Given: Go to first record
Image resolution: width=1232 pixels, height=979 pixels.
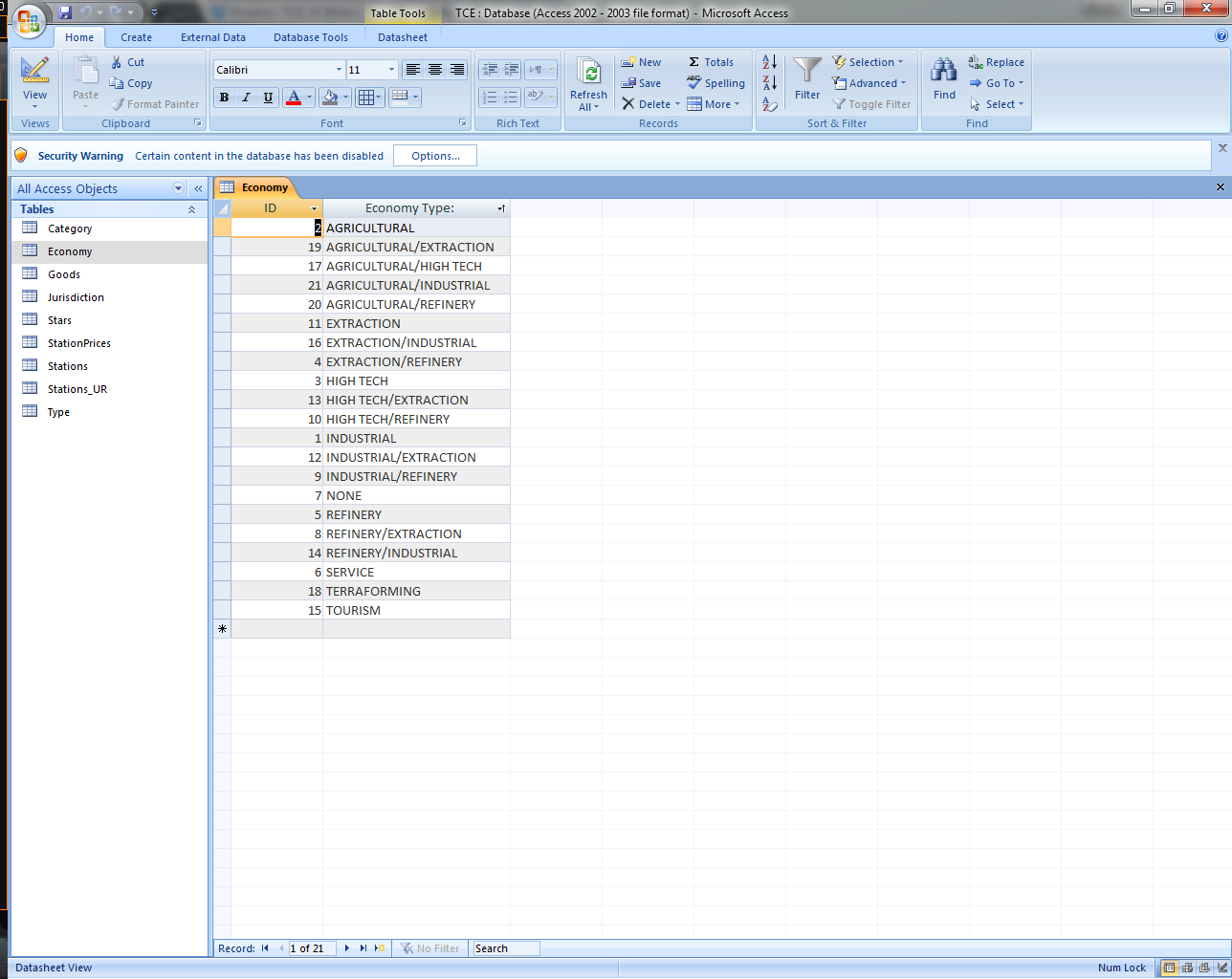Looking at the screenshot, I should click(265, 948).
